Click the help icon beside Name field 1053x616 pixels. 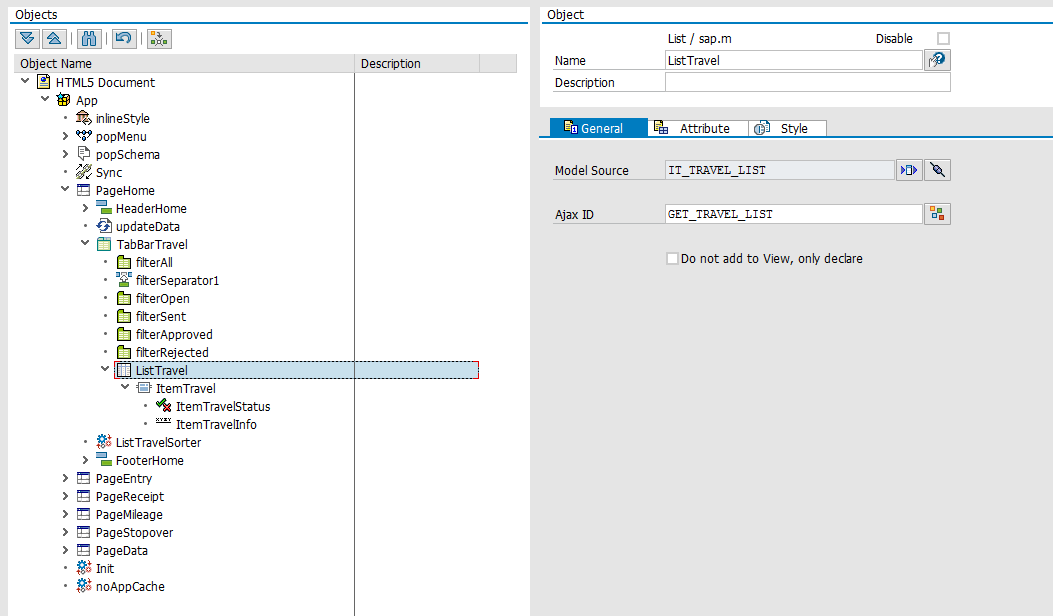pos(937,60)
